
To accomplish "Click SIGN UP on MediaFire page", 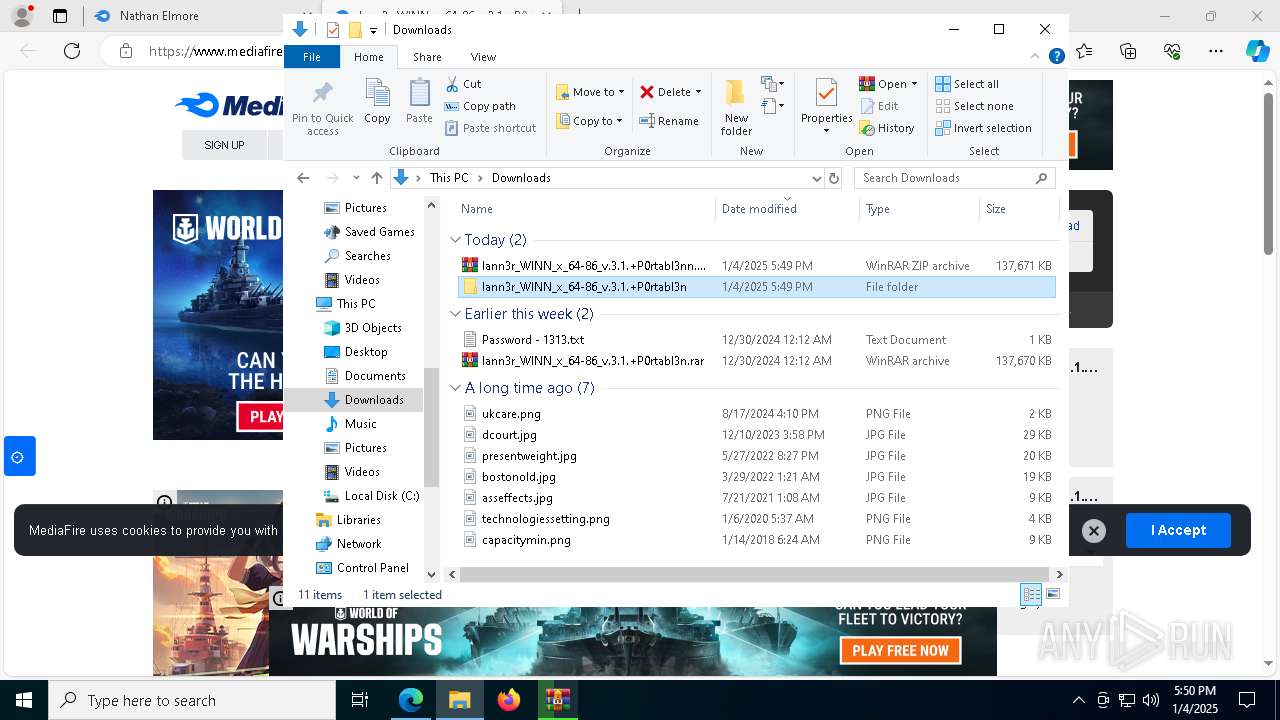I will coord(224,145).
